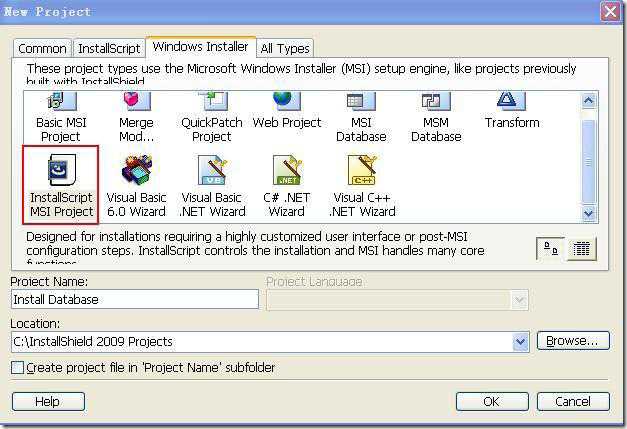
Task: Choose the Transform project icon
Action: [x=511, y=101]
